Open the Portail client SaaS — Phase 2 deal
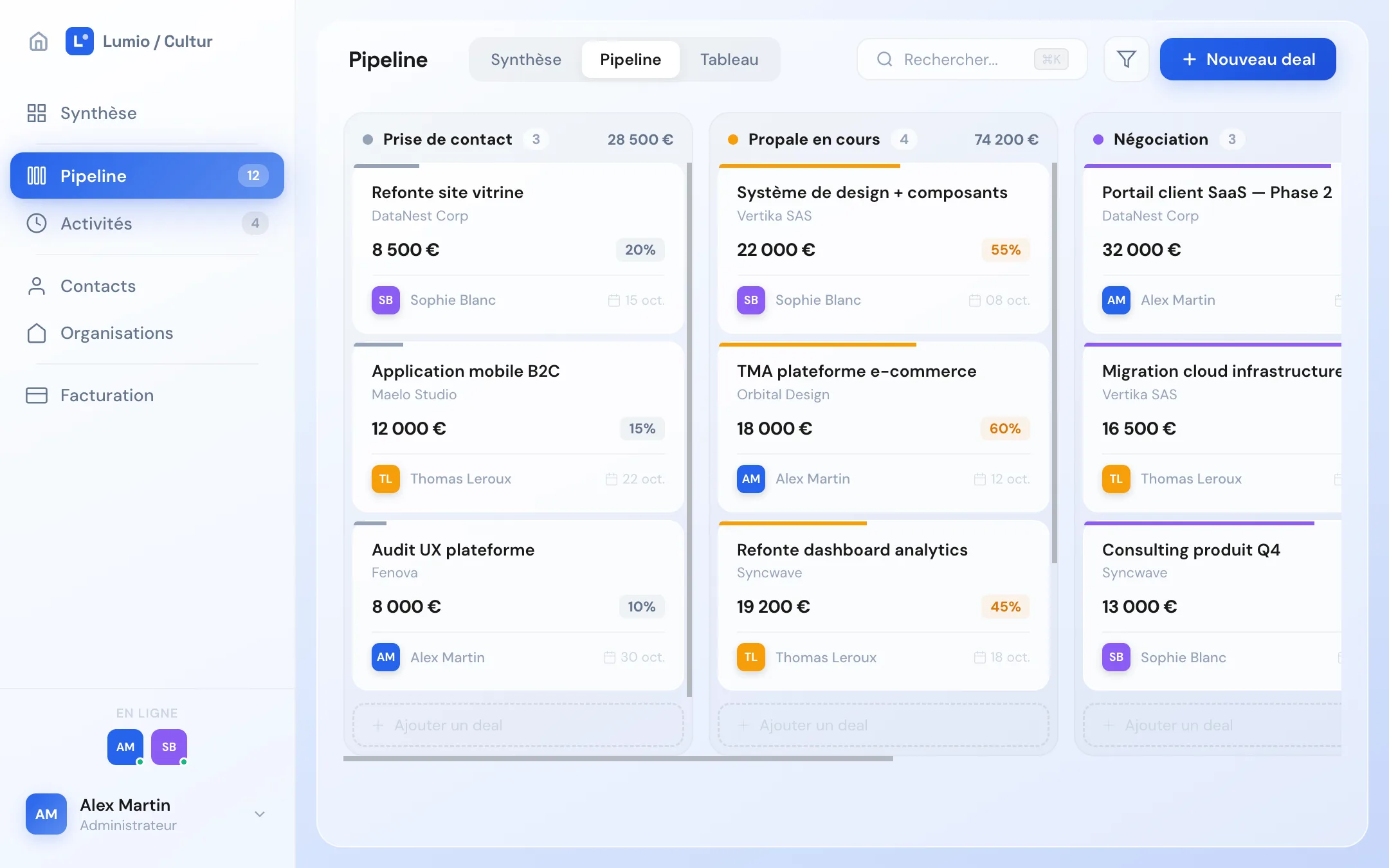The width and height of the screenshot is (1389, 868). (x=1213, y=248)
